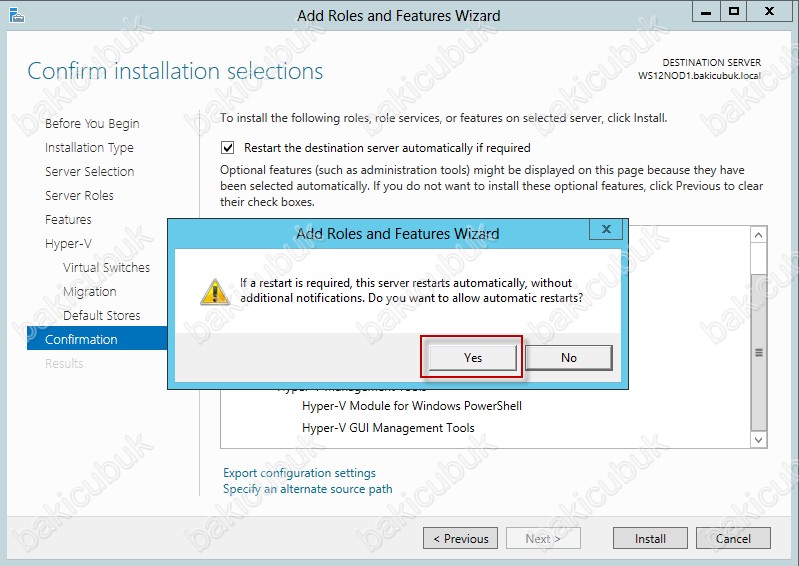Select Server Selection step
The height and width of the screenshot is (566, 799).
90,172
